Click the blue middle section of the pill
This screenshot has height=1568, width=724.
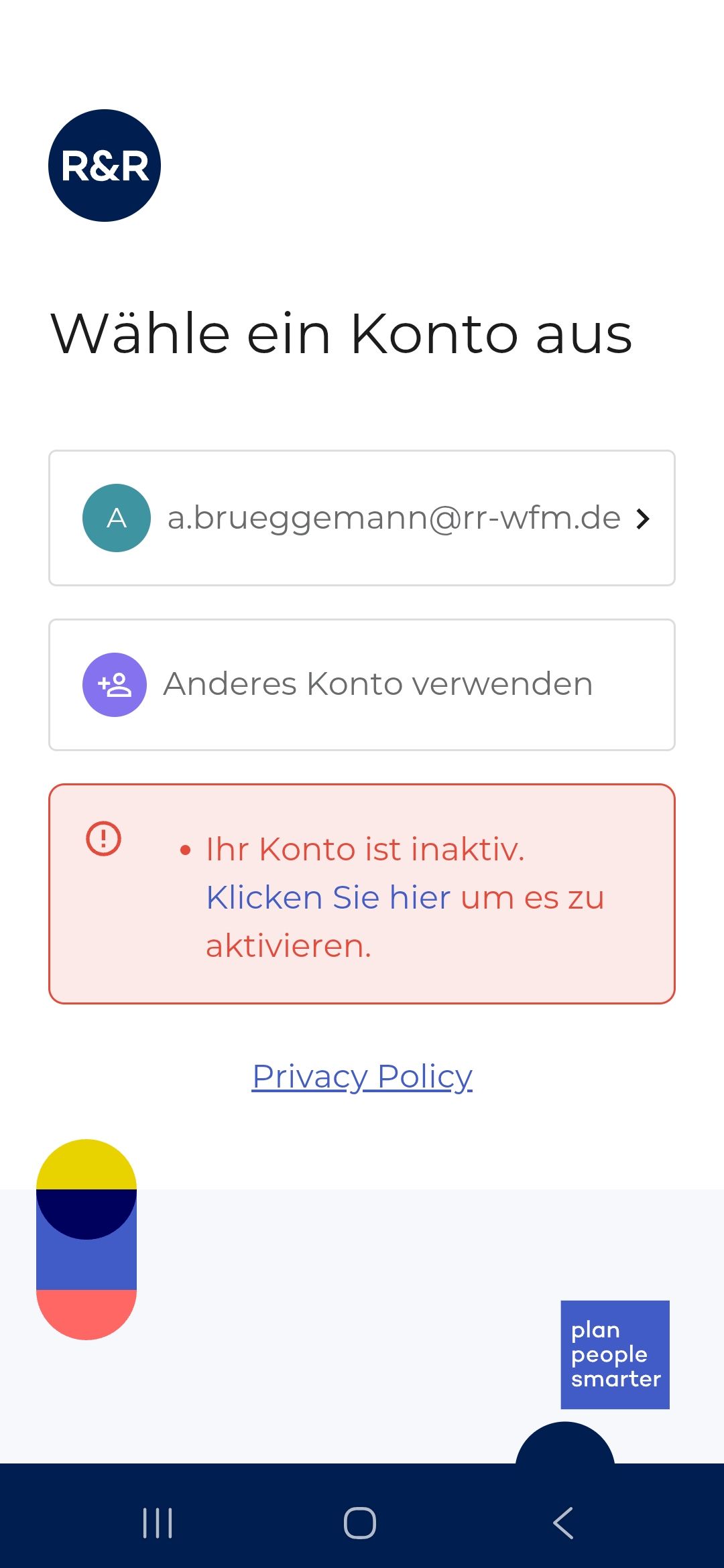(x=86, y=1265)
